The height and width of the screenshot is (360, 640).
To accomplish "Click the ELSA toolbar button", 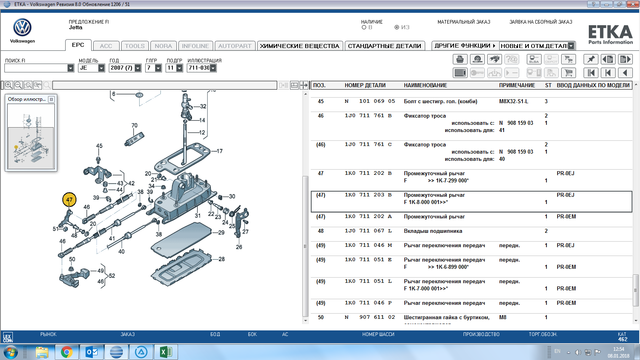I will click(x=534, y=59).
